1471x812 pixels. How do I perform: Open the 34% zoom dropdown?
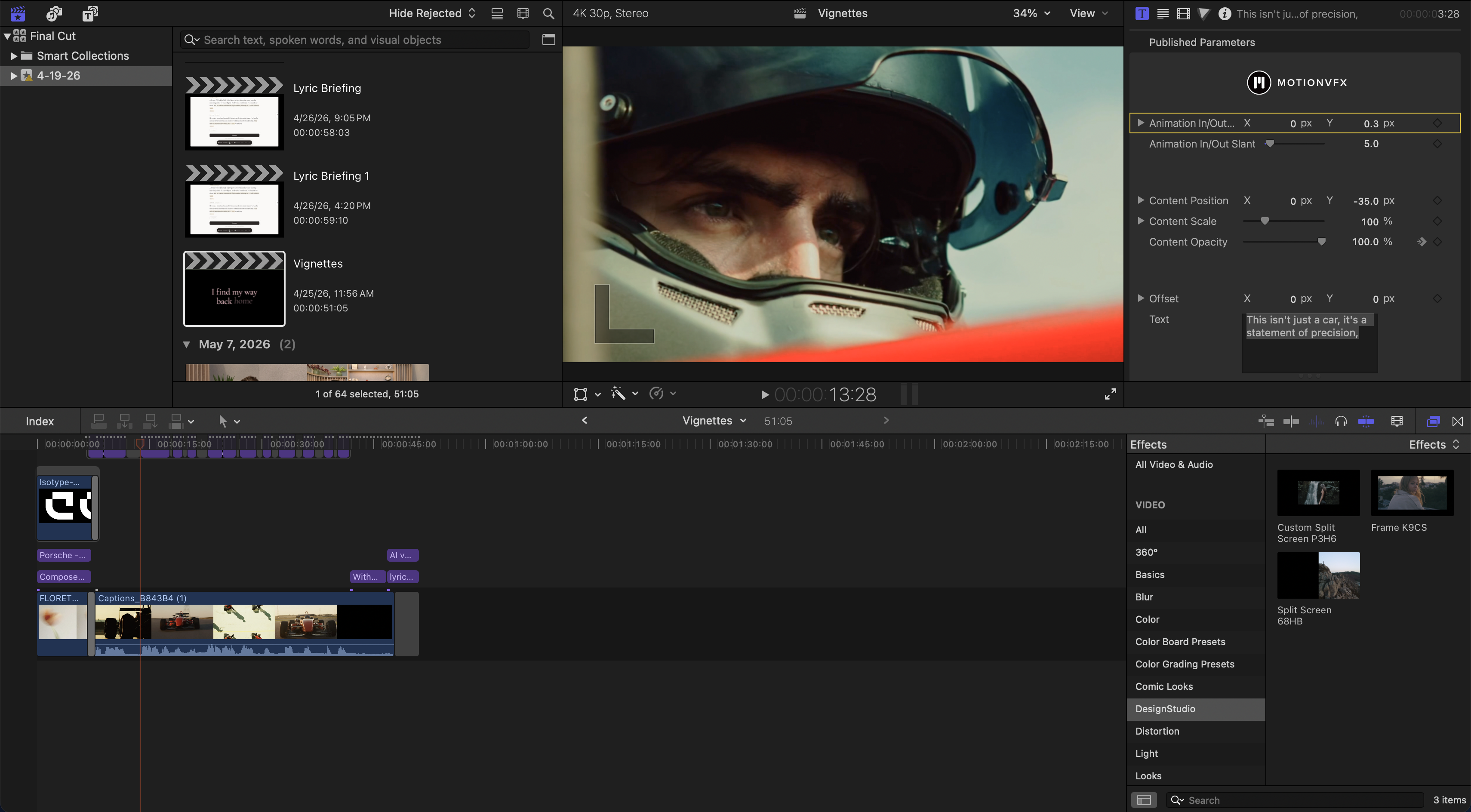[1031, 13]
